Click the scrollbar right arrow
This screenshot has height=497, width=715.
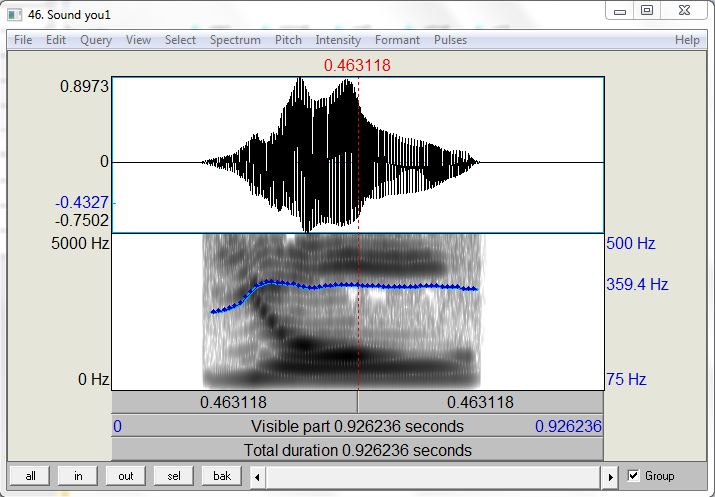tap(610, 477)
